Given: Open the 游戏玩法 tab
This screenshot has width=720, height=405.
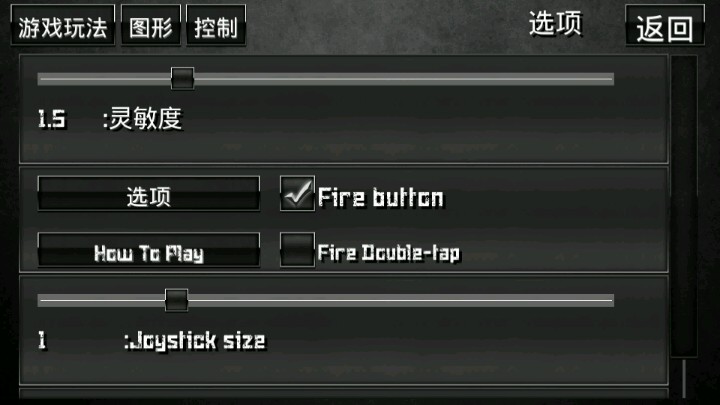Looking at the screenshot, I should [63, 26].
